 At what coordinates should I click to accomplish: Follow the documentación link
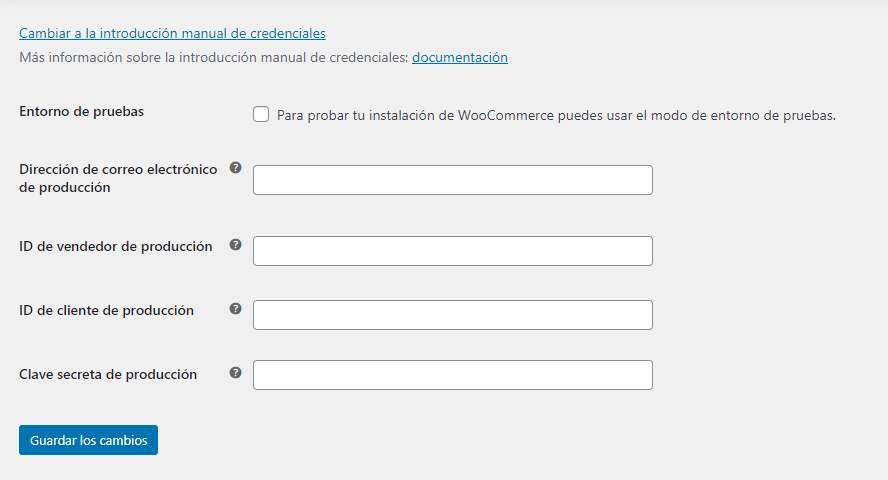(460, 57)
